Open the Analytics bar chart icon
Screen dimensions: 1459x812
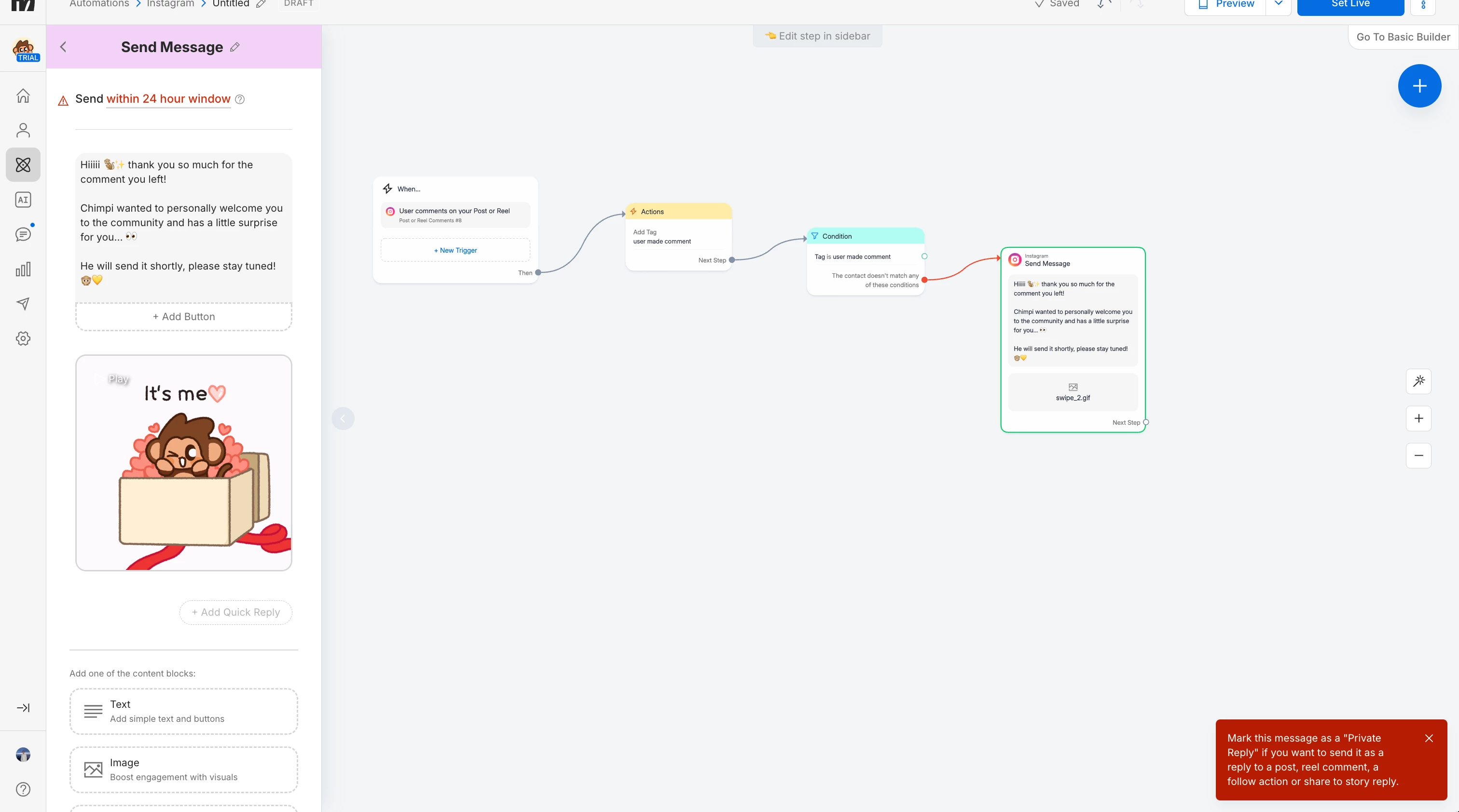(x=23, y=270)
